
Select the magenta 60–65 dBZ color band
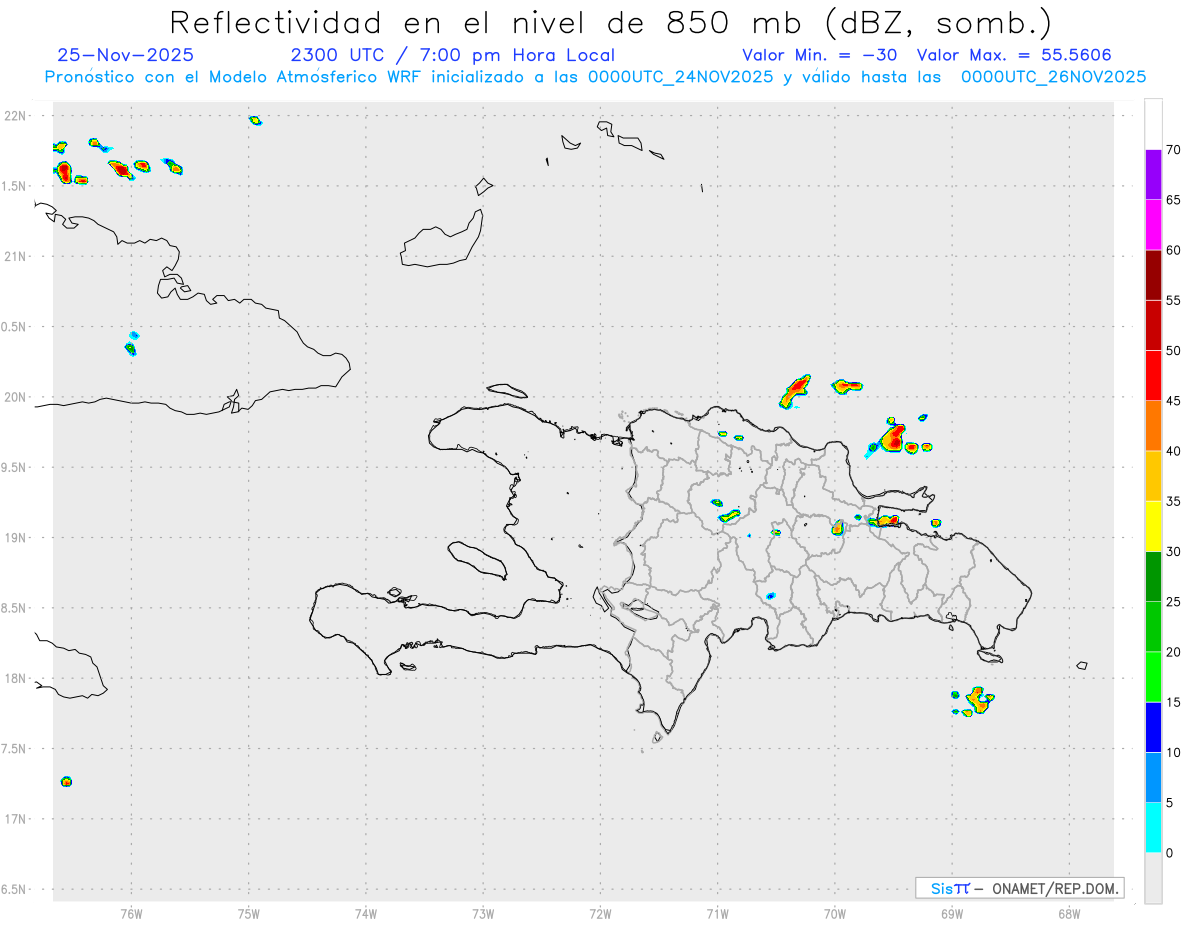click(1153, 225)
